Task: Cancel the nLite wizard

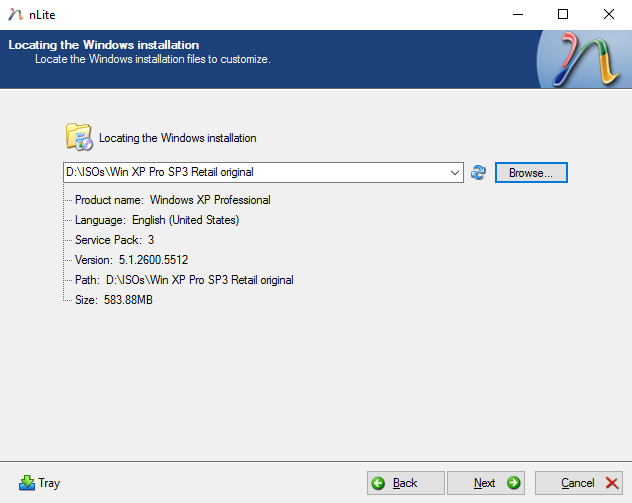Action: coord(579,483)
